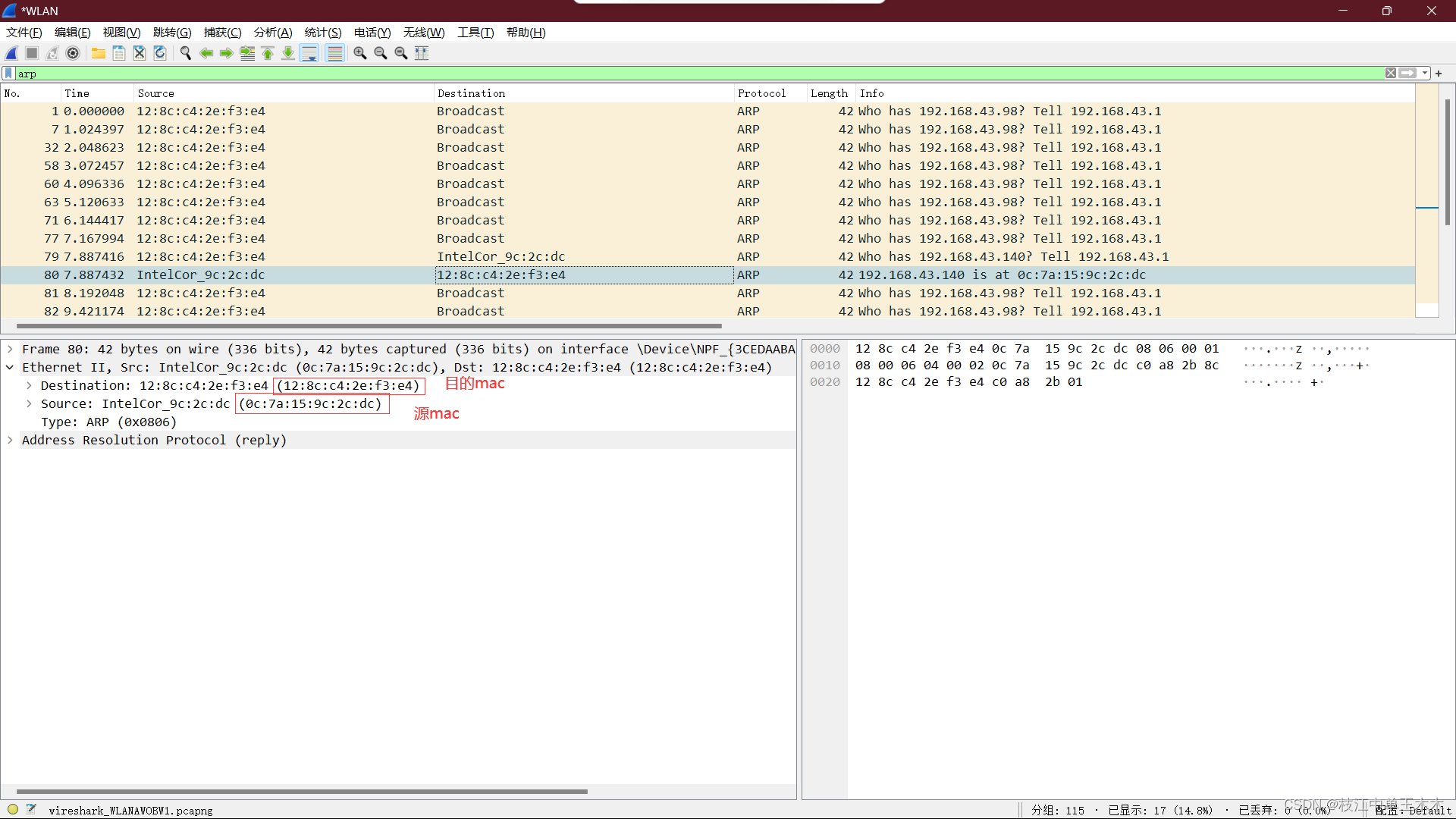Sort packets by Length column header

point(831,93)
